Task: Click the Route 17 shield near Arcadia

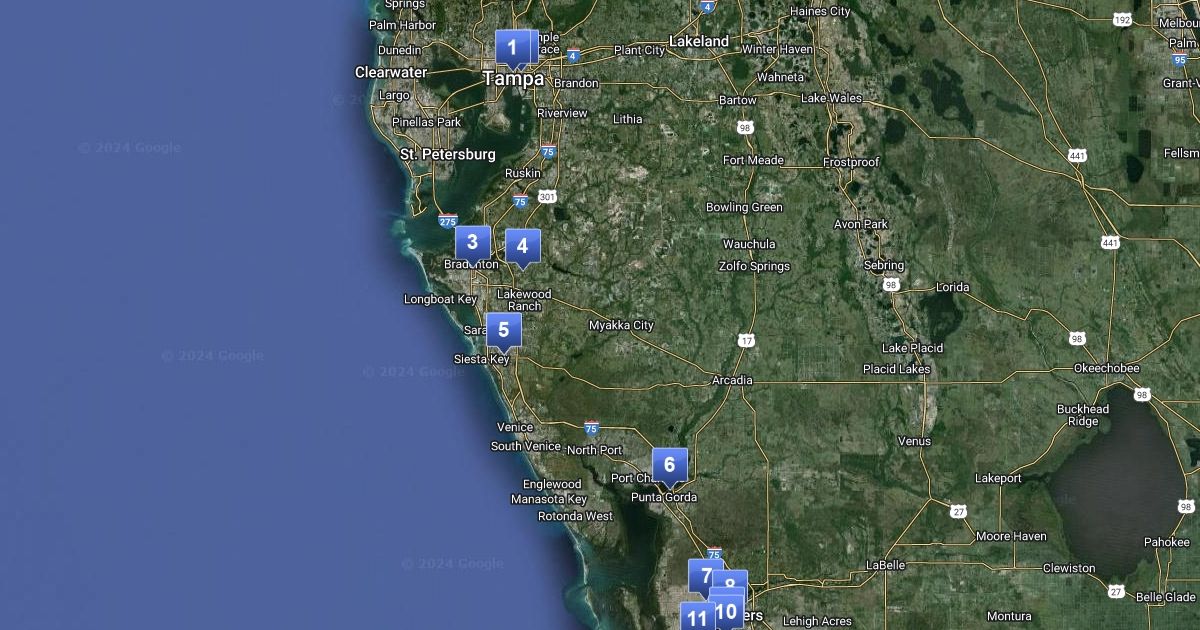Action: tap(747, 341)
